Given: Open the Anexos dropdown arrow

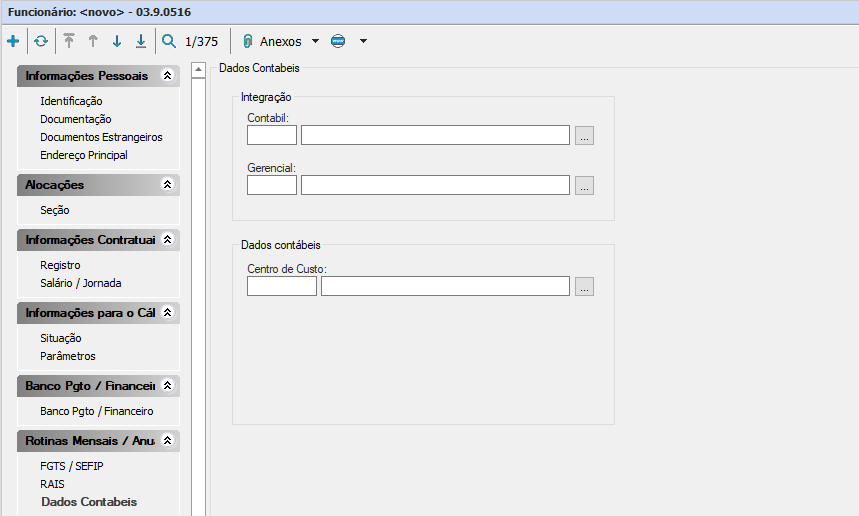Looking at the screenshot, I should point(316,42).
